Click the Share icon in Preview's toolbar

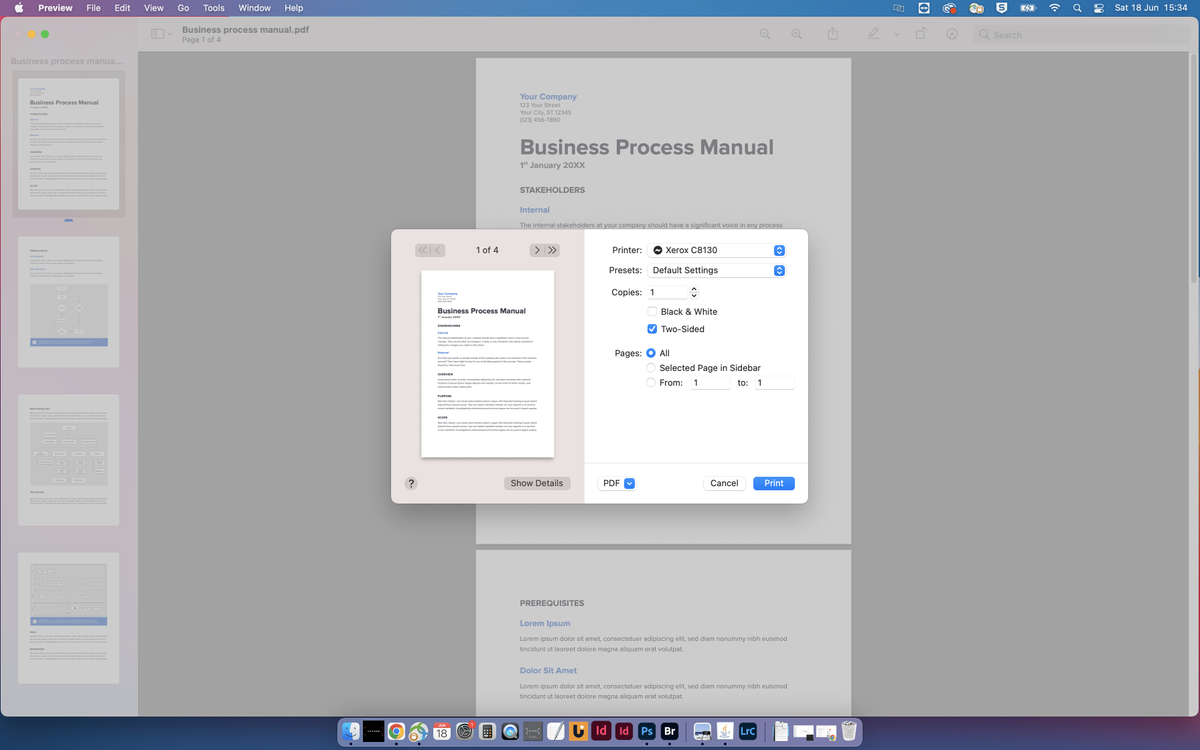click(x=833, y=33)
